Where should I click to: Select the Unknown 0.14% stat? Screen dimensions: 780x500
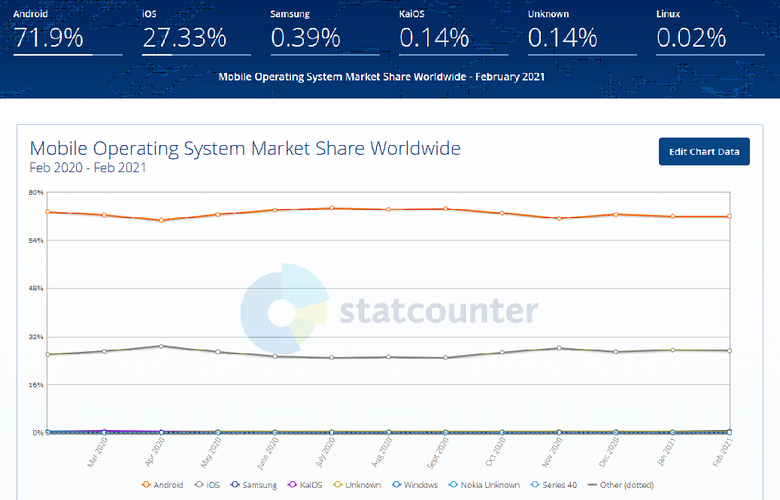tap(582, 32)
